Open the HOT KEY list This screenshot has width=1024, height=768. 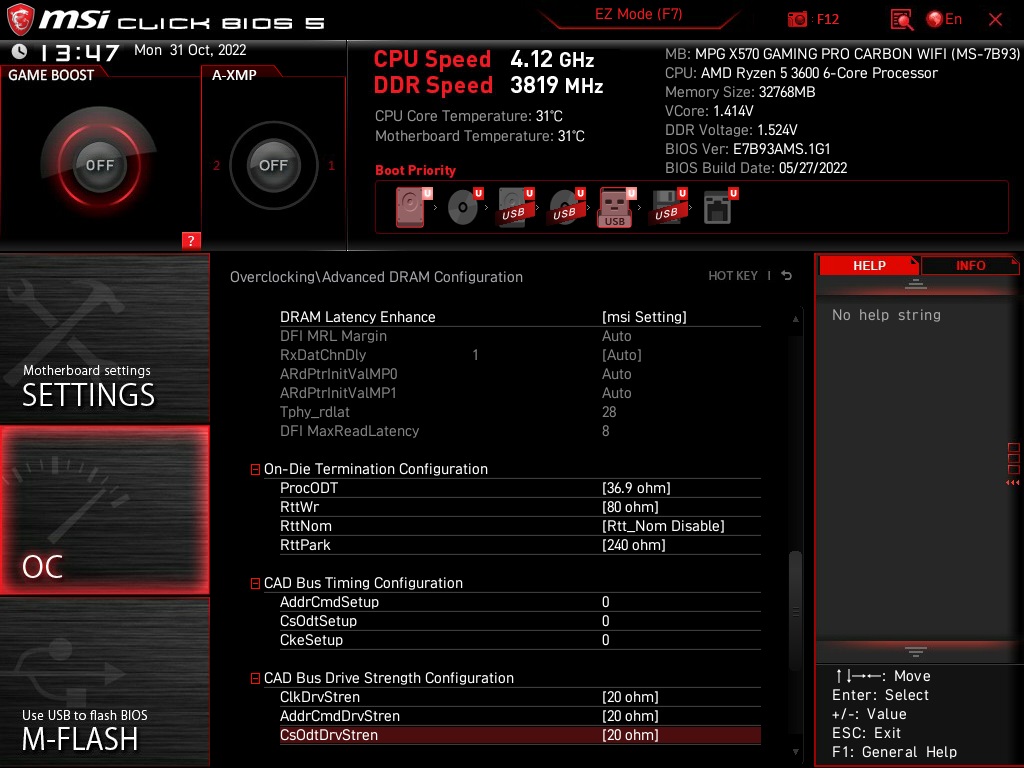point(733,276)
